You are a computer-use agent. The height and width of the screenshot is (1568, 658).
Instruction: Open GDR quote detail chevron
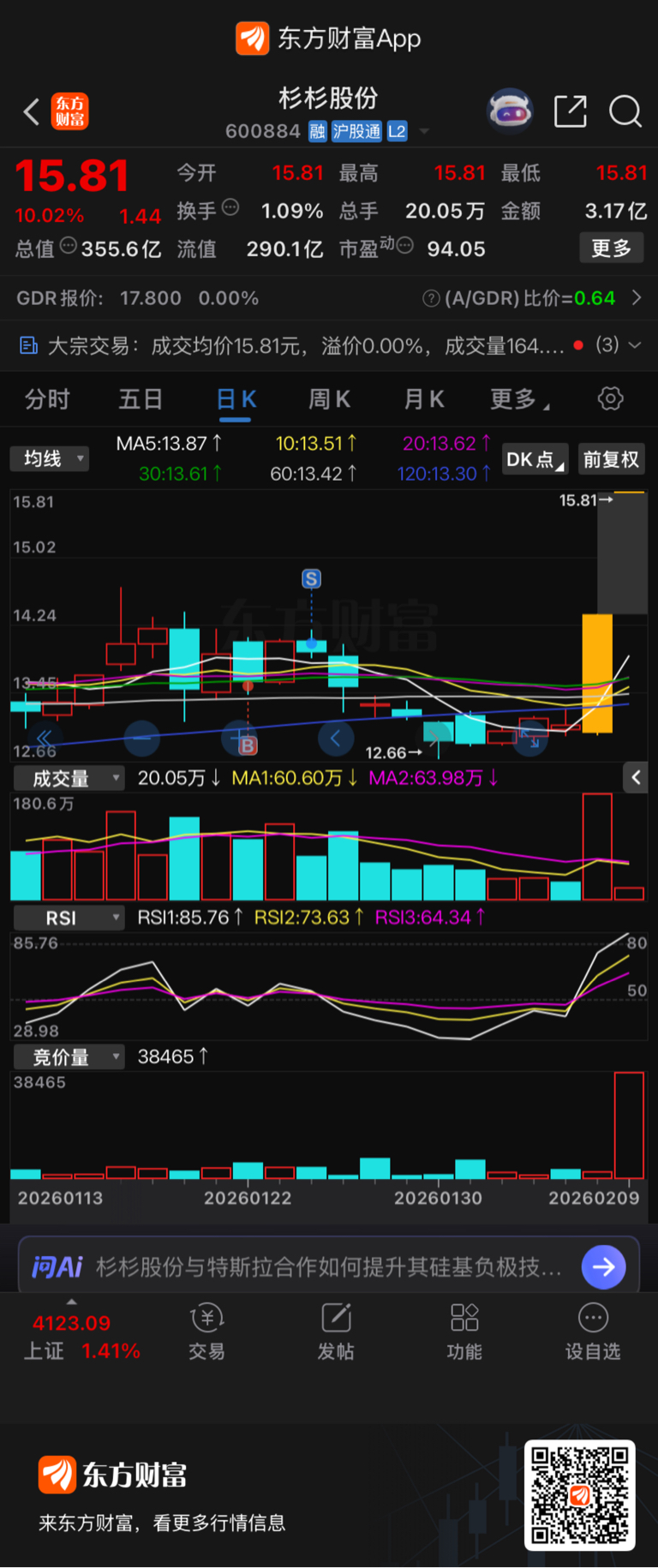click(637, 298)
